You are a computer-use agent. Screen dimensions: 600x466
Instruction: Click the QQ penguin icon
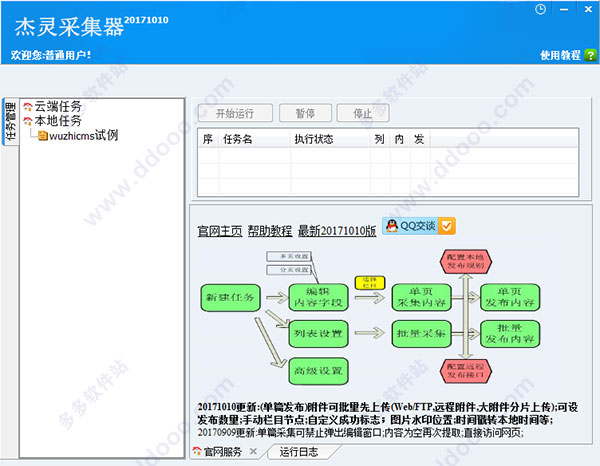coord(393,226)
